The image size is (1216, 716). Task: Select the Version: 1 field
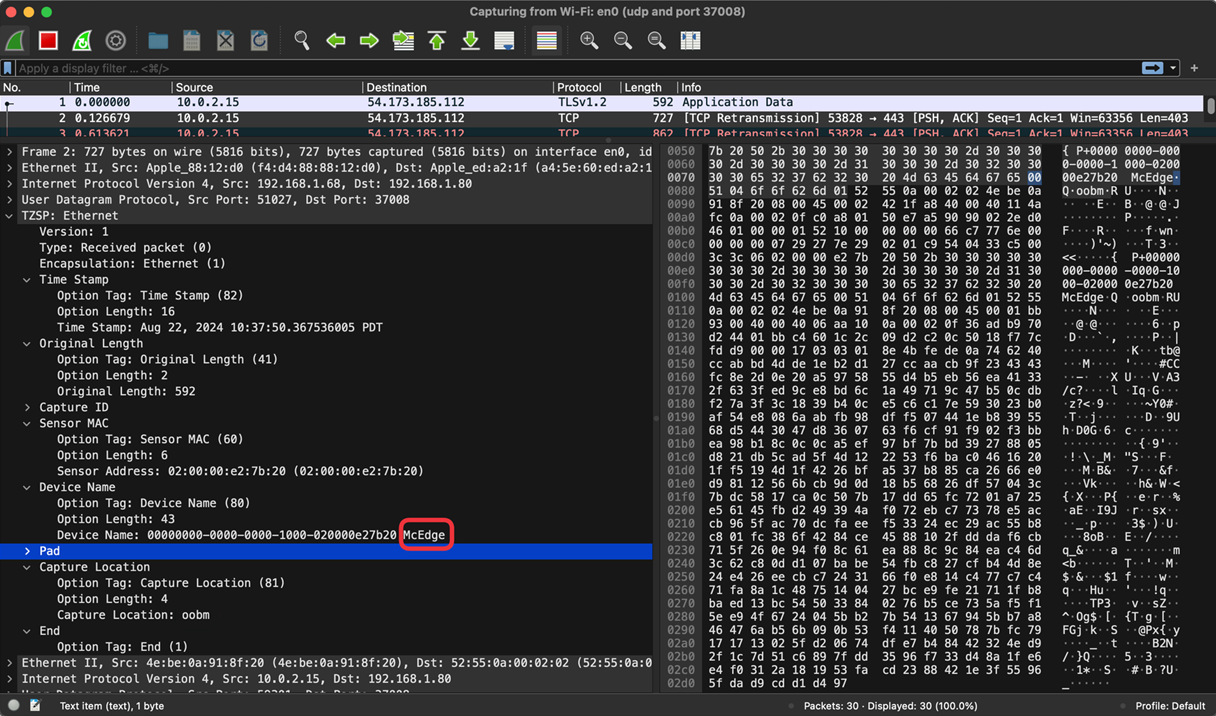tap(74, 231)
